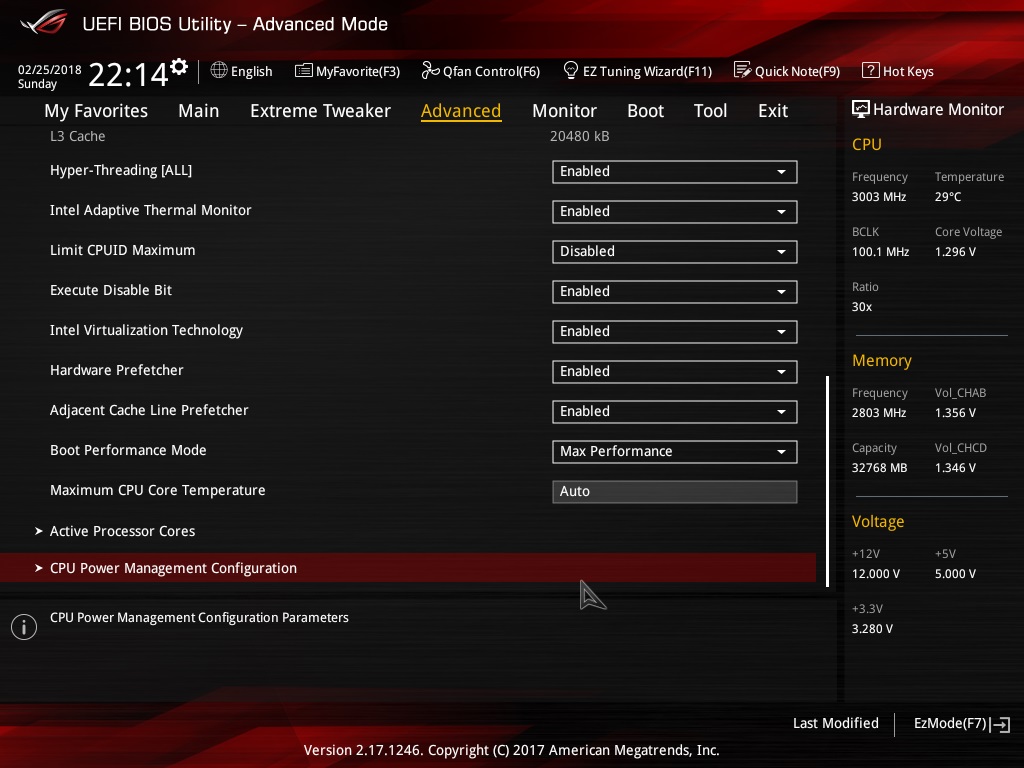Click the +3.3V 3.280 V reading
The height and width of the screenshot is (768, 1024).
[x=872, y=628]
